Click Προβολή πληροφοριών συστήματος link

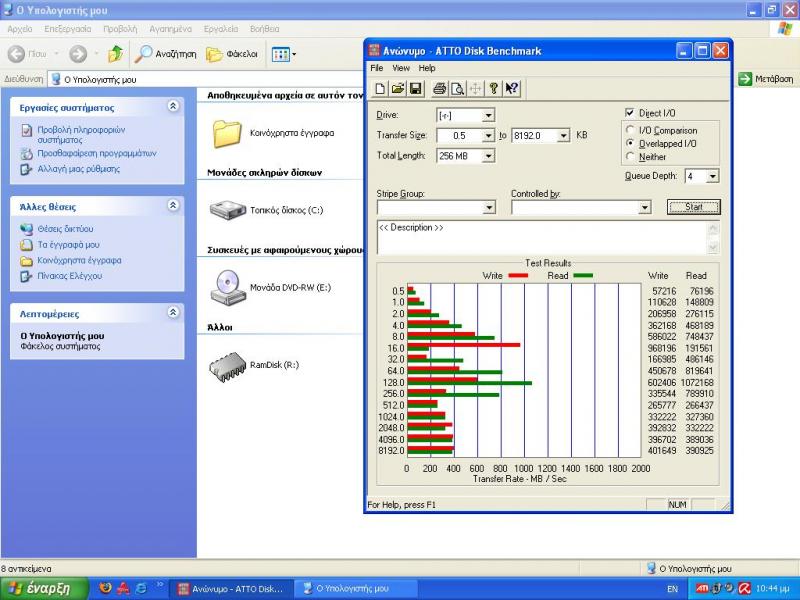[81, 135]
